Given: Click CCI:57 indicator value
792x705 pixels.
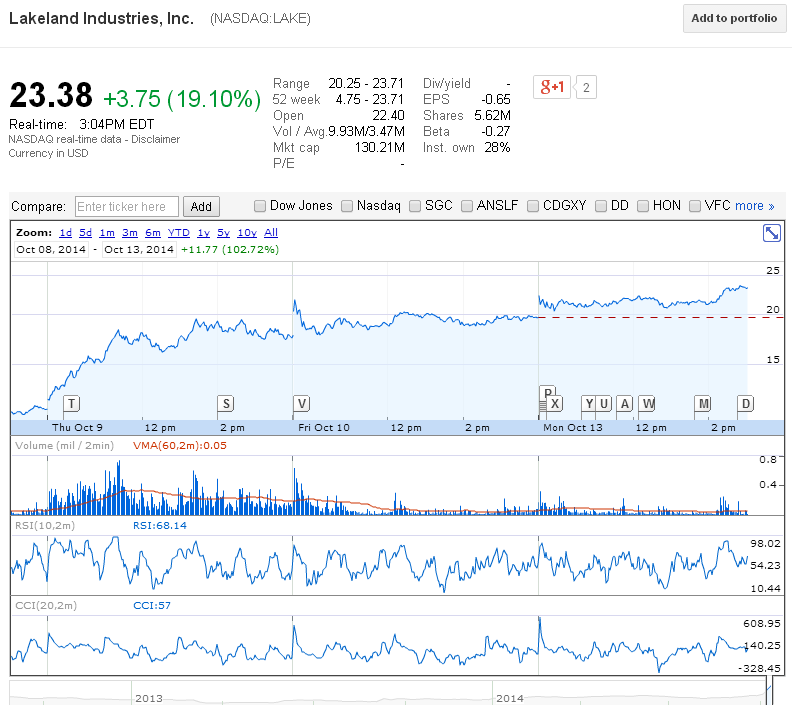Looking at the screenshot, I should point(152,606).
